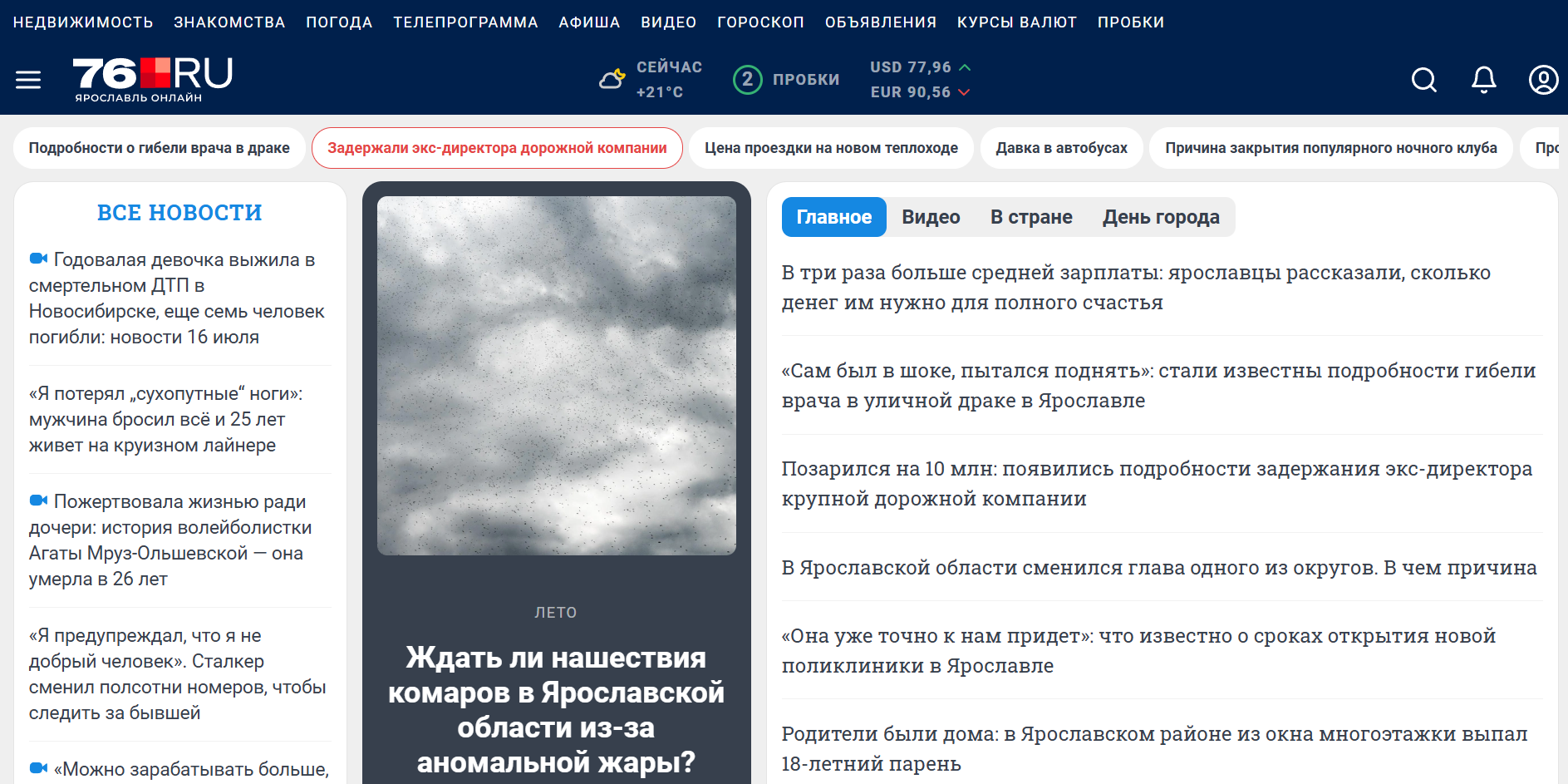
Task: Open ПРОБКИ in top menu
Action: coord(1130,22)
